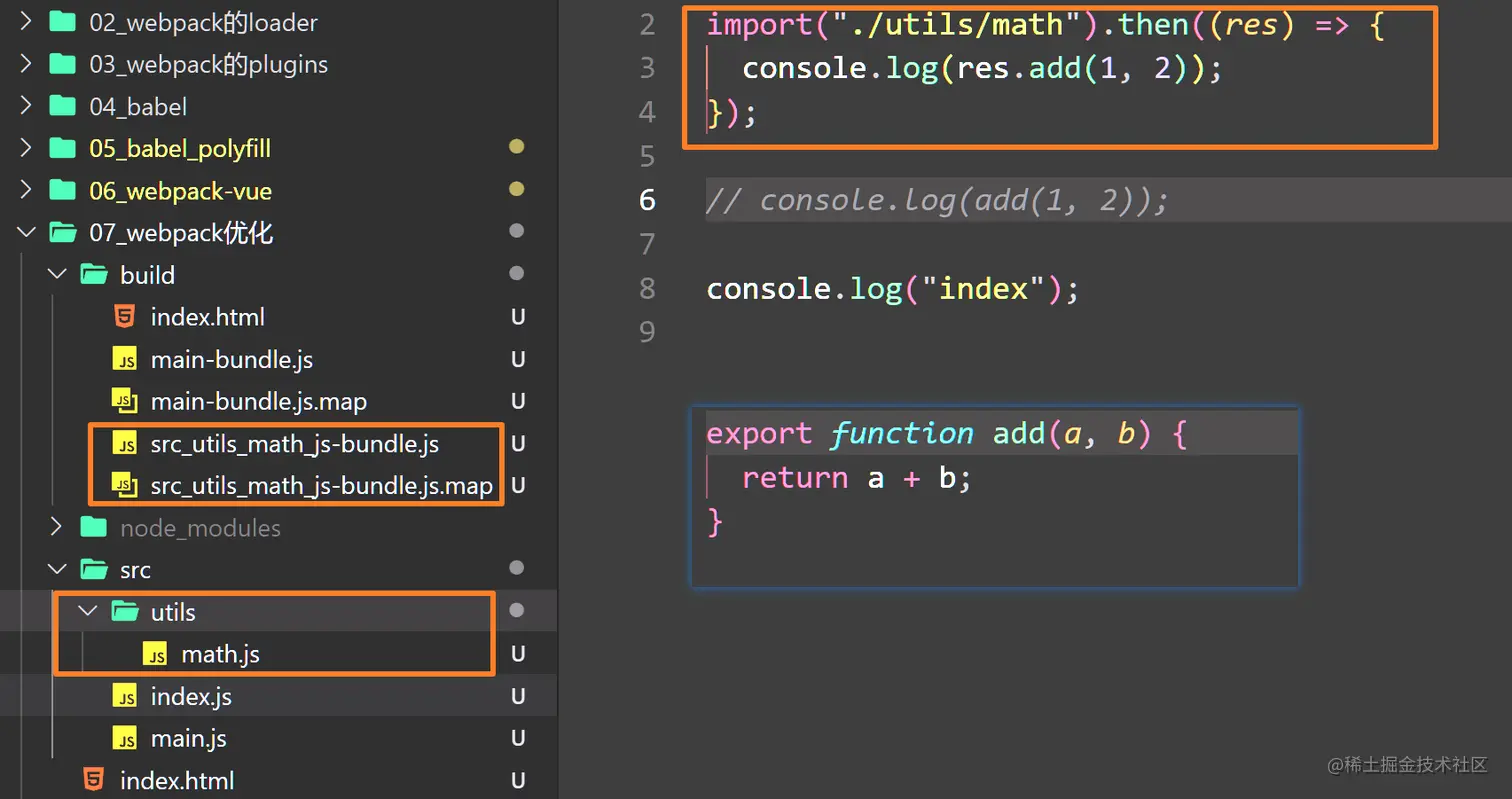
Task: Click the U git status of math.js
Action: (x=518, y=654)
